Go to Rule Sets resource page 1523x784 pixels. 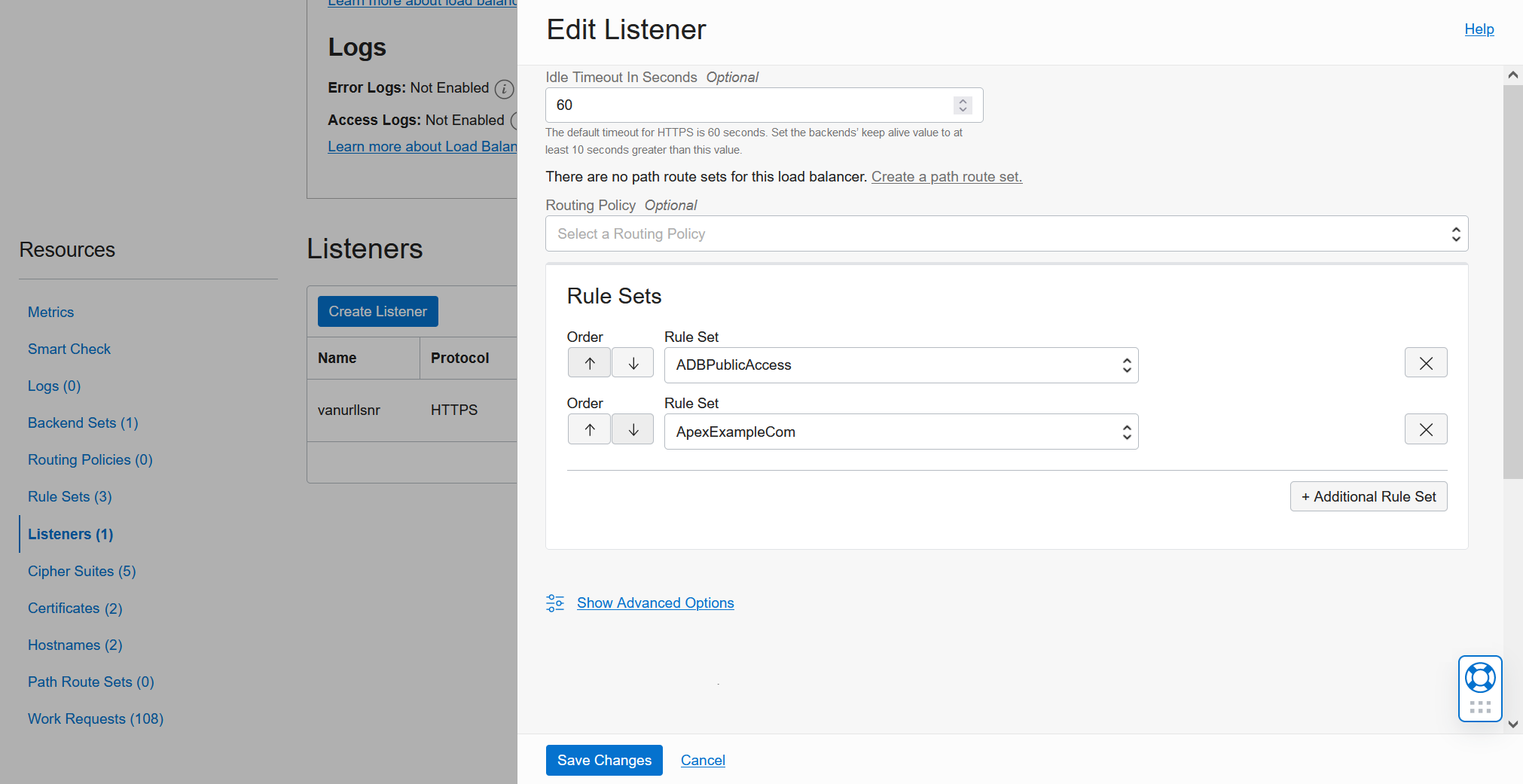click(70, 496)
